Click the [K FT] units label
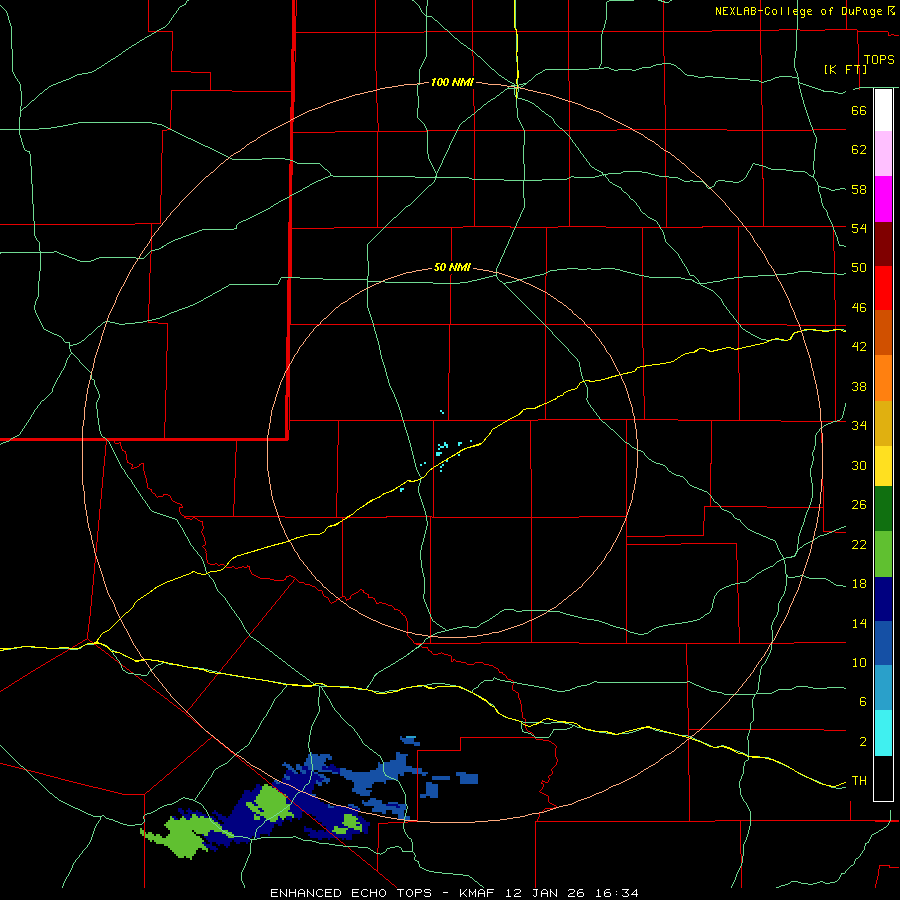 [845, 69]
